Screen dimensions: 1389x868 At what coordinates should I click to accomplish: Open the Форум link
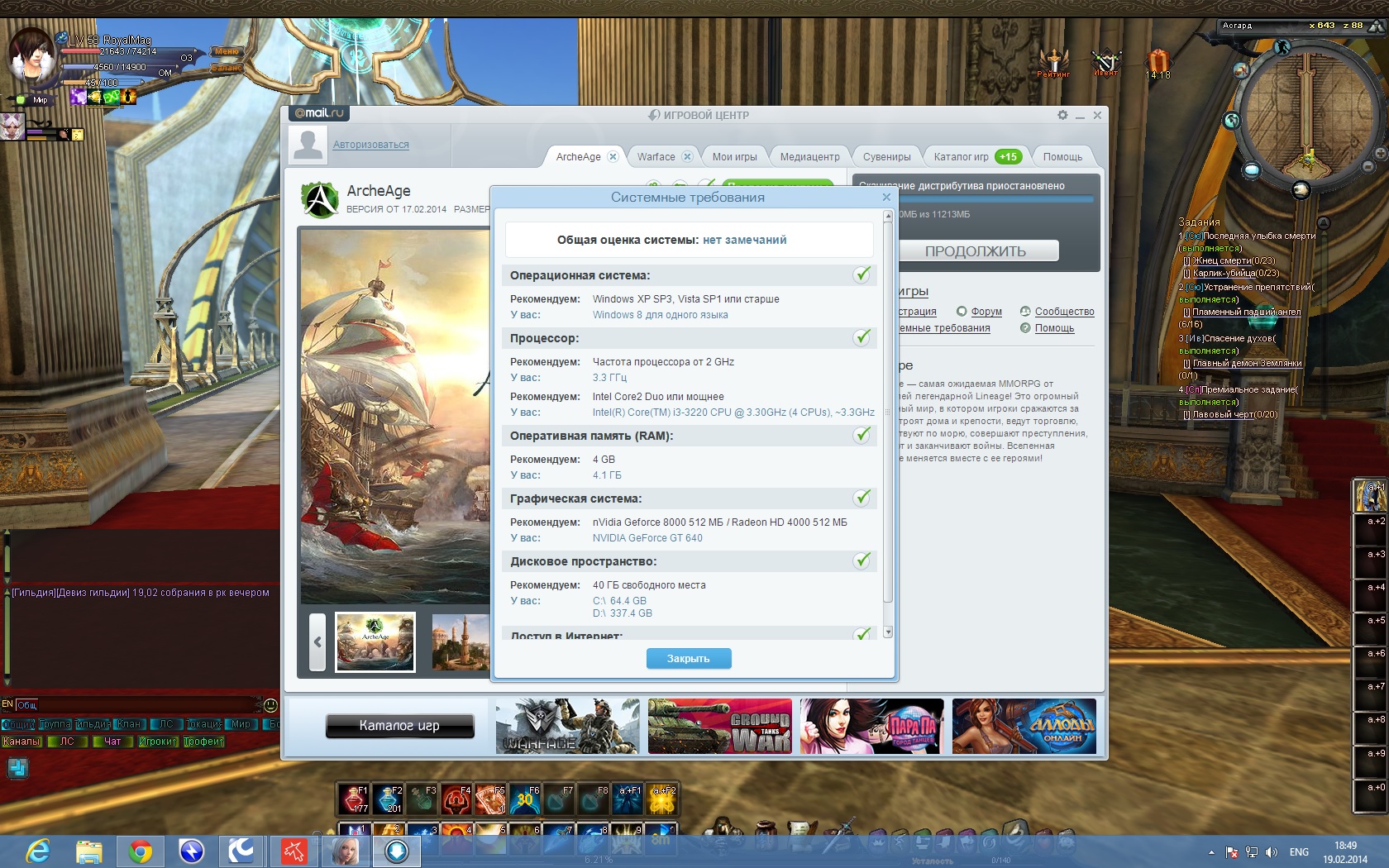point(986,312)
